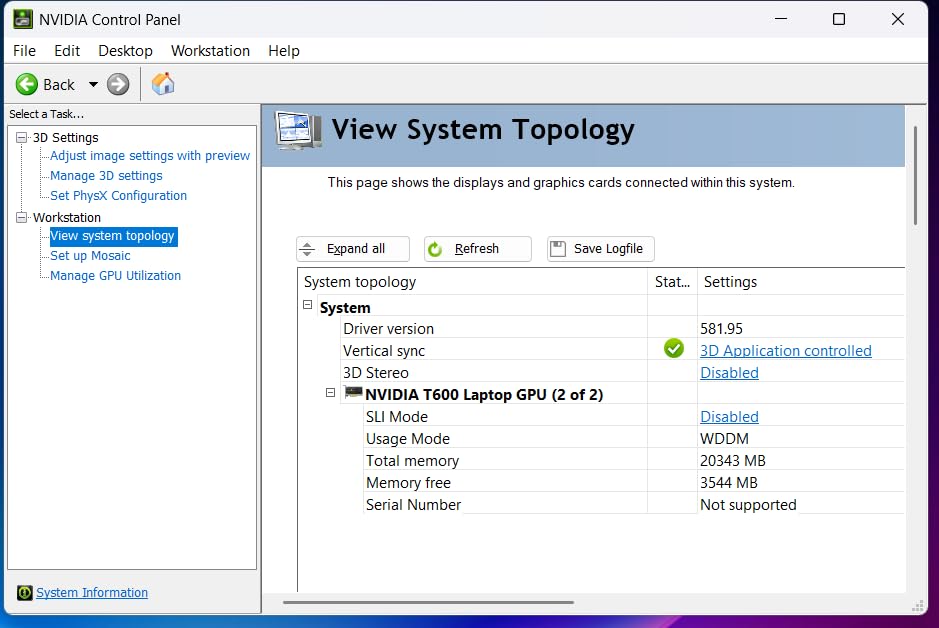This screenshot has height=628, width=939.
Task: Click the Home icon in toolbar
Action: (x=163, y=84)
